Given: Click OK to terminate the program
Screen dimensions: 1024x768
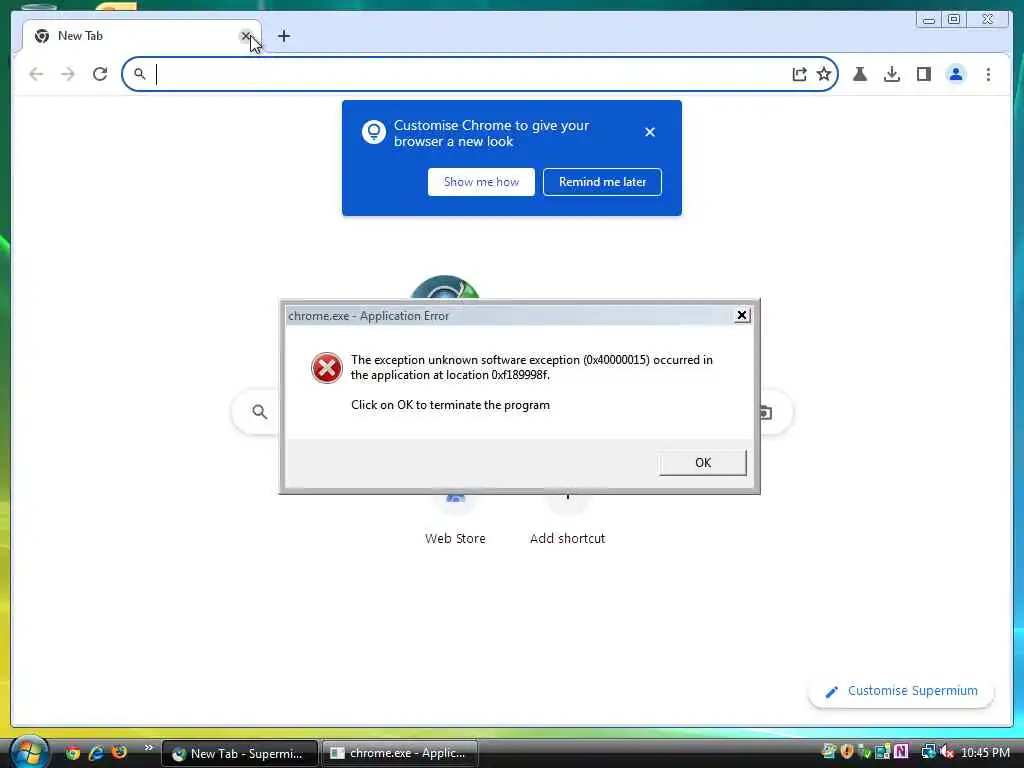Looking at the screenshot, I should point(702,462).
